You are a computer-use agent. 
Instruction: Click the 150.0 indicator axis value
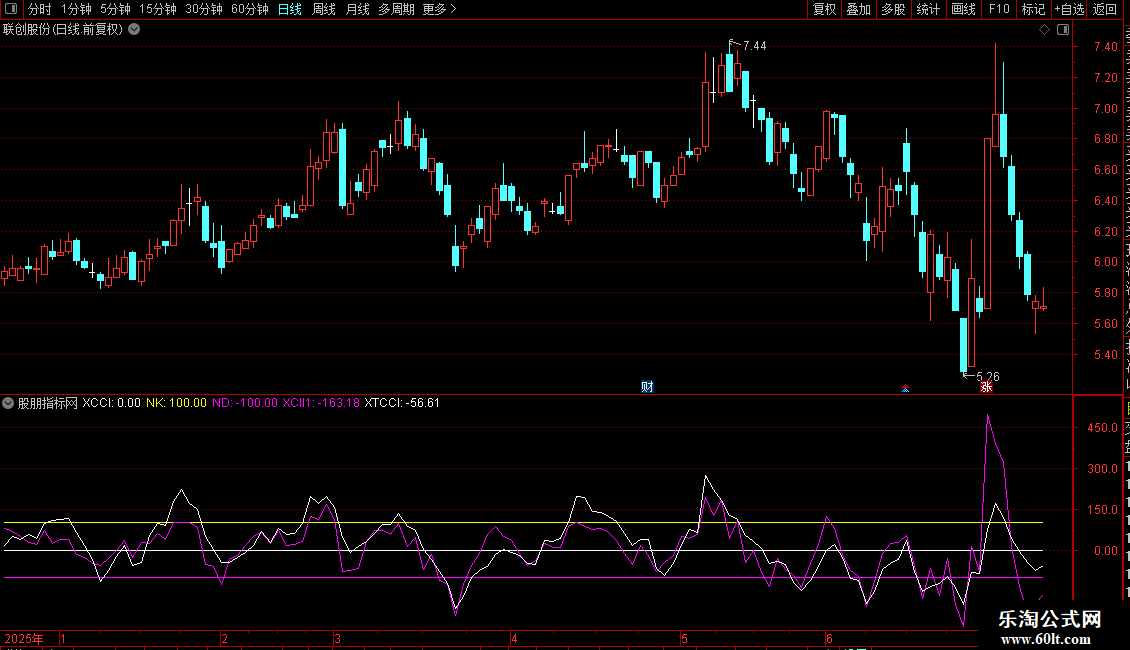pos(1103,509)
